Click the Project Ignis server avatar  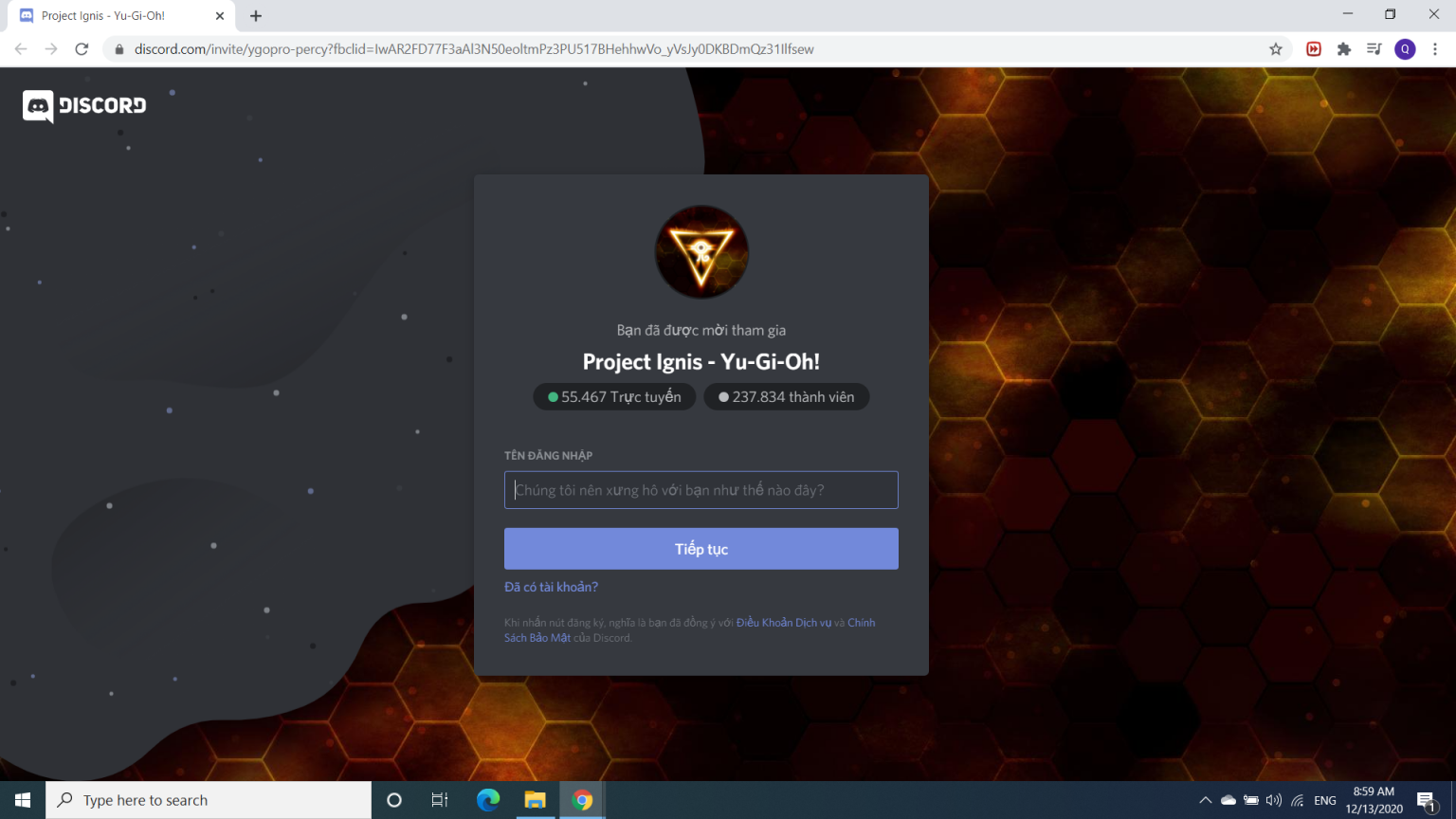[x=701, y=252]
